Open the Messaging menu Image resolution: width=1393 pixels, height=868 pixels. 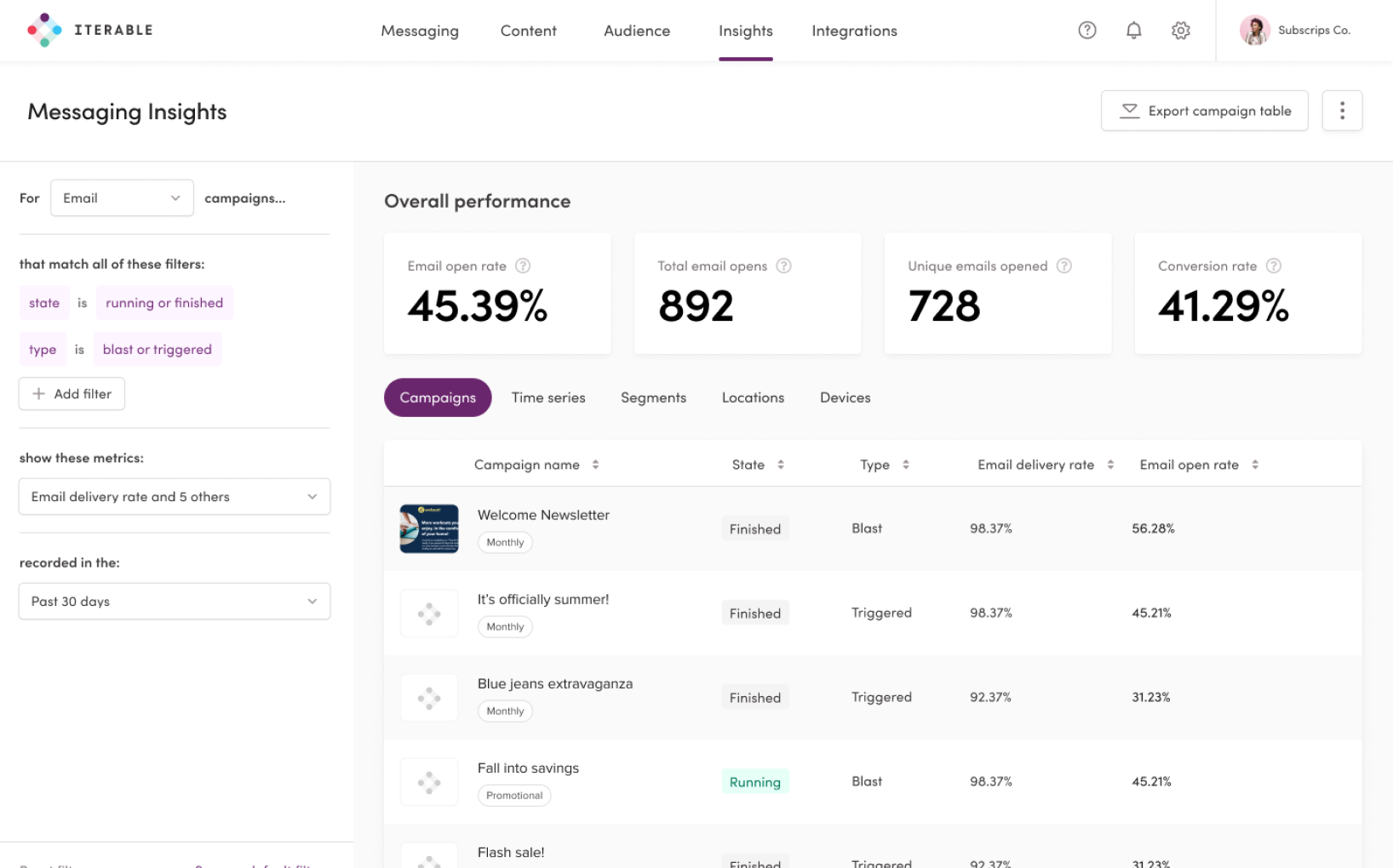[420, 31]
